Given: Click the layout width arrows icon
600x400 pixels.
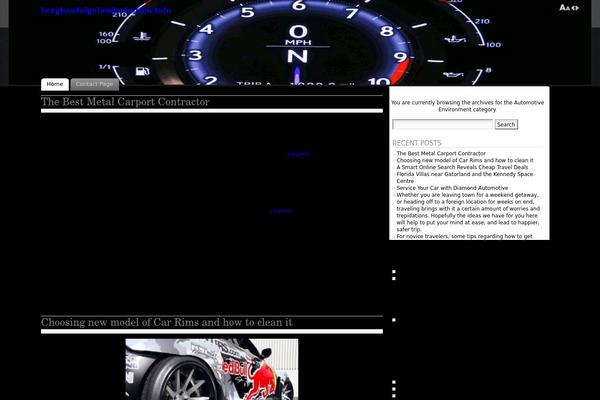Looking at the screenshot, I should click(x=575, y=8).
